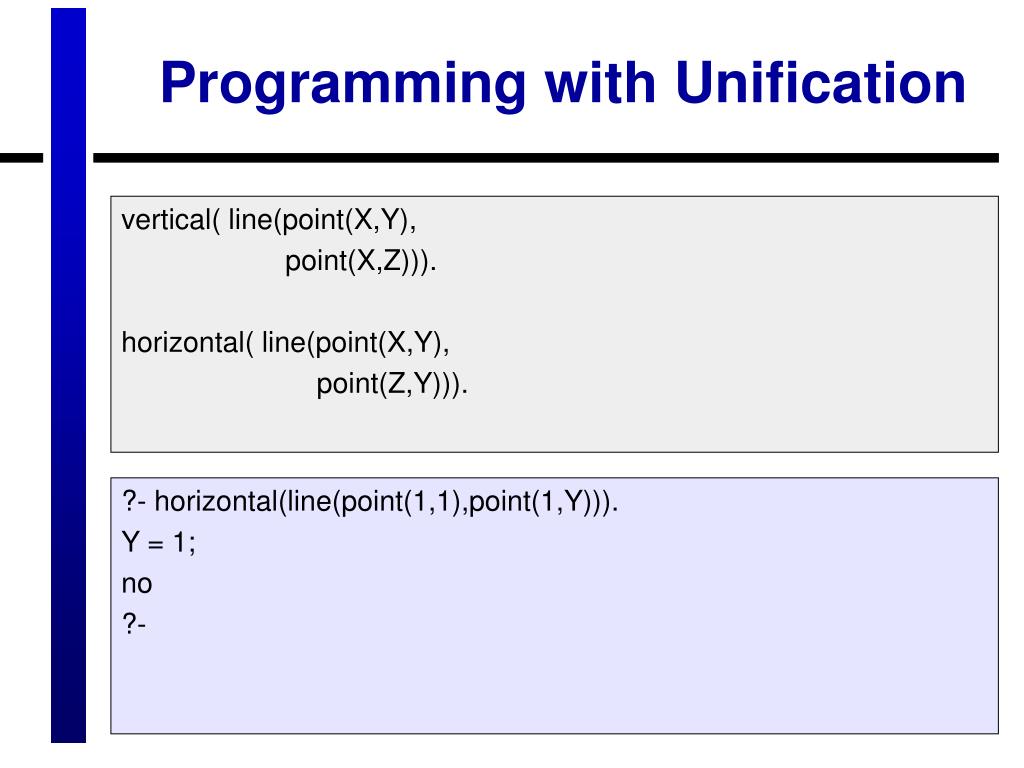The height and width of the screenshot is (768, 1024).
Task: Click the "no" response line
Action: pyautogui.click(x=136, y=584)
